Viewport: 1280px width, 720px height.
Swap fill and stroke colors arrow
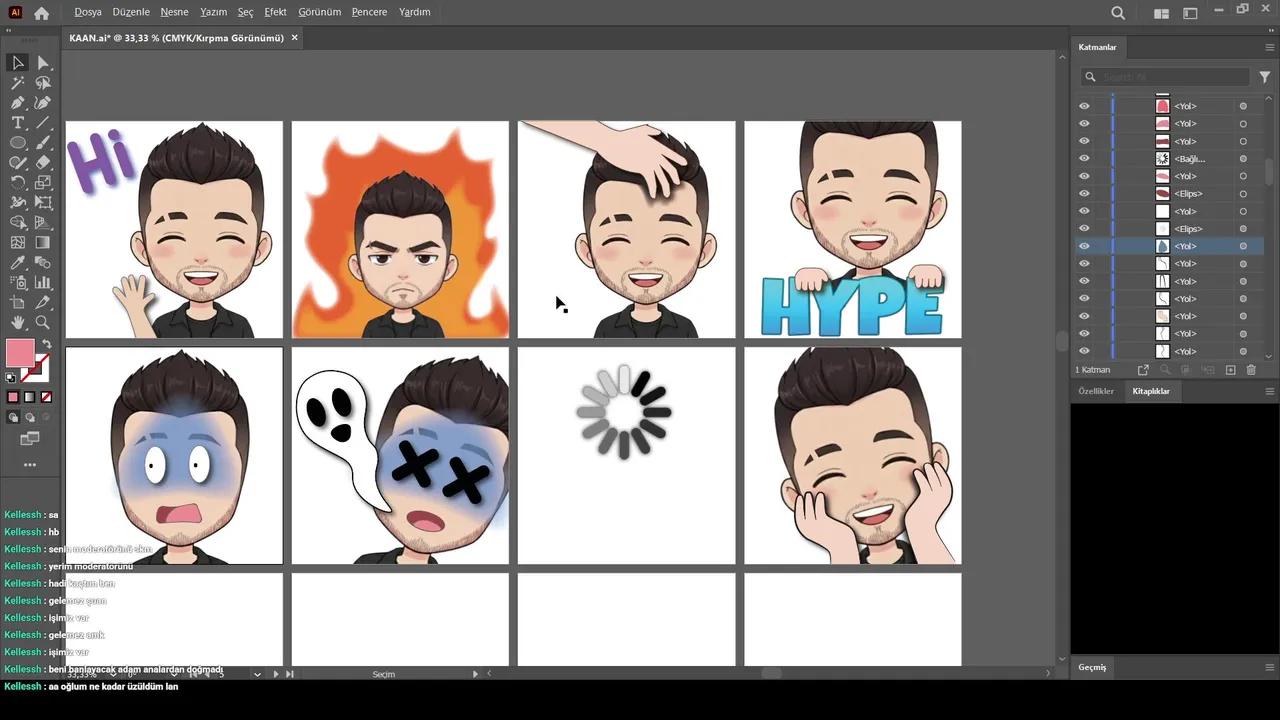[x=48, y=344]
